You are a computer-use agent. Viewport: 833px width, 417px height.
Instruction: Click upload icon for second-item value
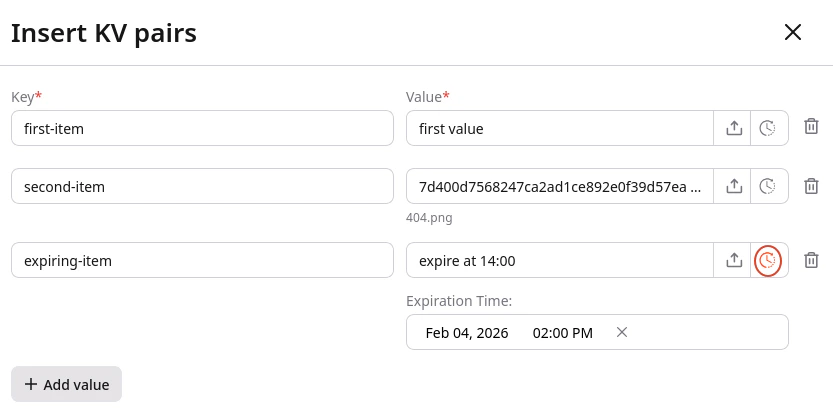(734, 186)
